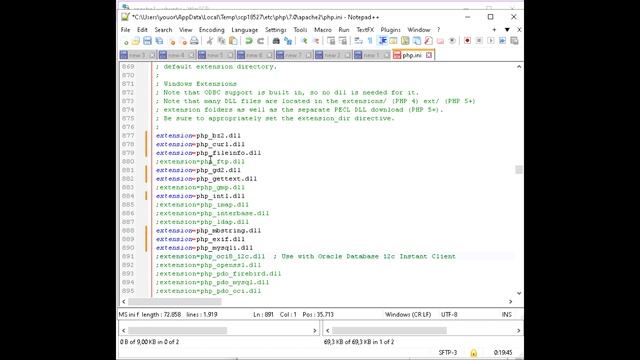Close the new 4 tab with its X
Image resolution: width=640 pixels, height=360 pixels.
click(191, 55)
